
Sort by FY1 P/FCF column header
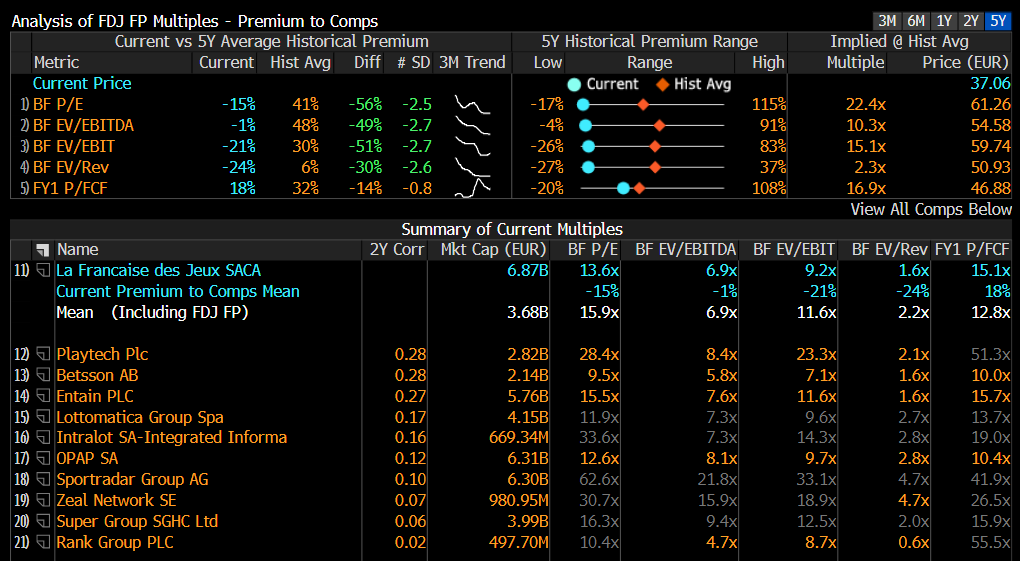tap(972, 249)
